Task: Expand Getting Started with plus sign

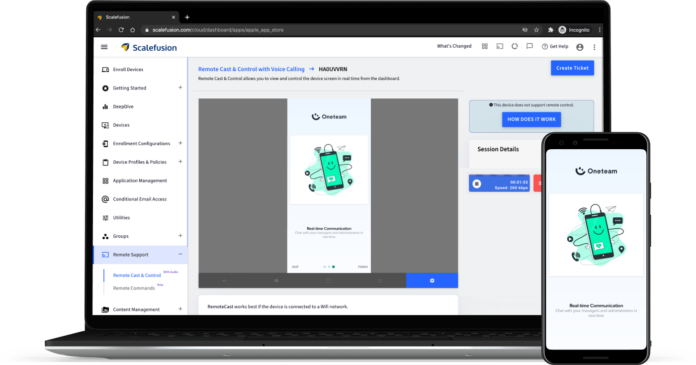Action: (x=180, y=88)
